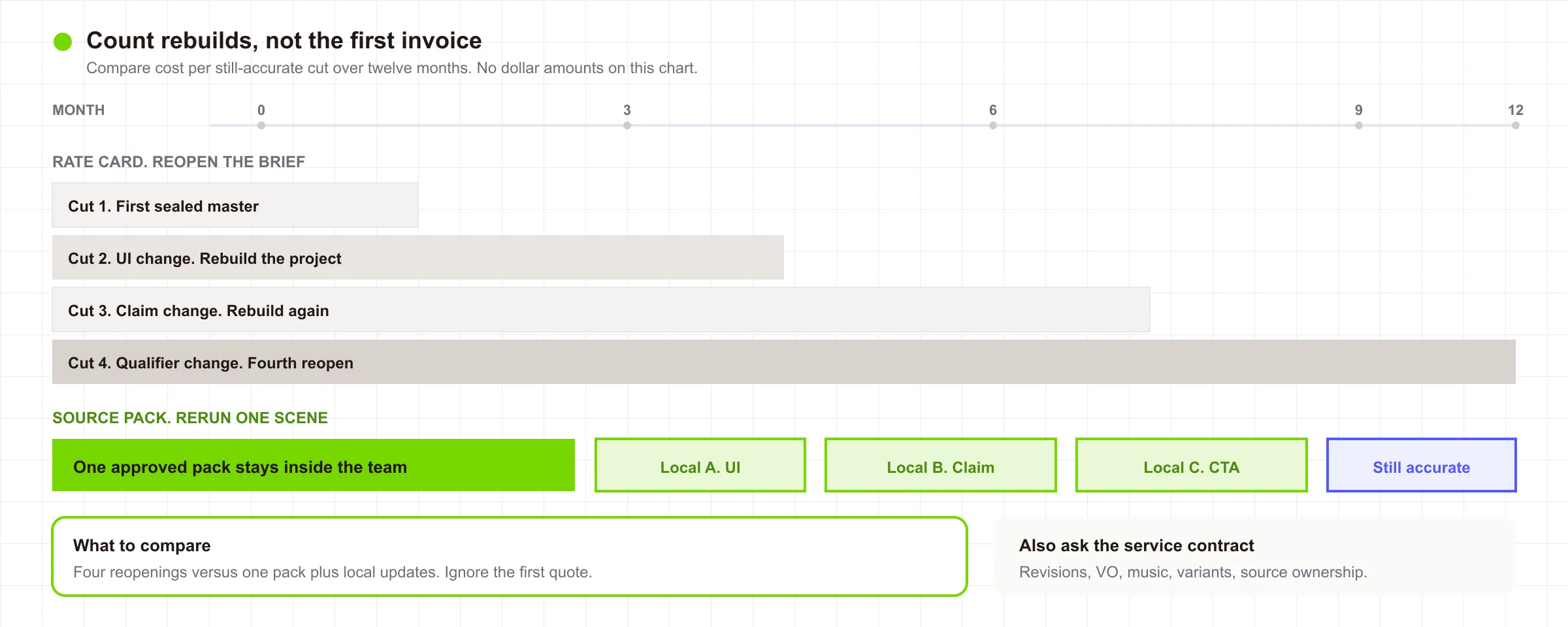The image size is (1568, 627).
Task: Open the Local A. UI box
Action: 700,465
